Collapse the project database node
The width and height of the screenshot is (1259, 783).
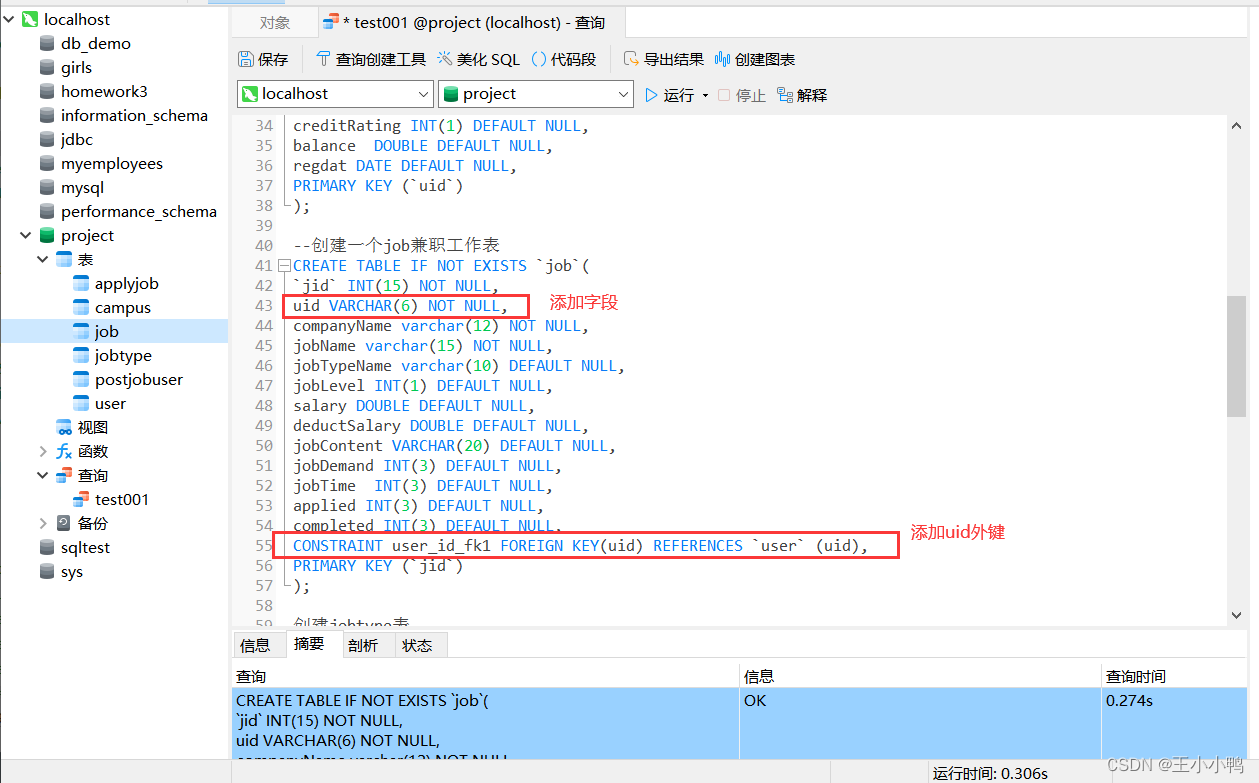pyautogui.click(x=25, y=235)
